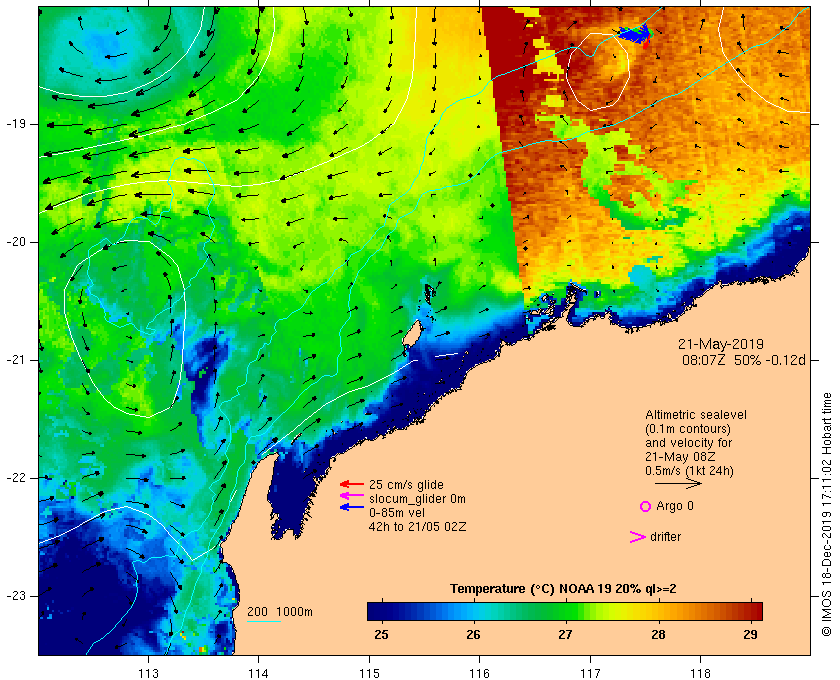Image resolution: width=840 pixels, height=680 pixels.
Task: Click the latitude axis label '-23'
Action: click(16, 596)
